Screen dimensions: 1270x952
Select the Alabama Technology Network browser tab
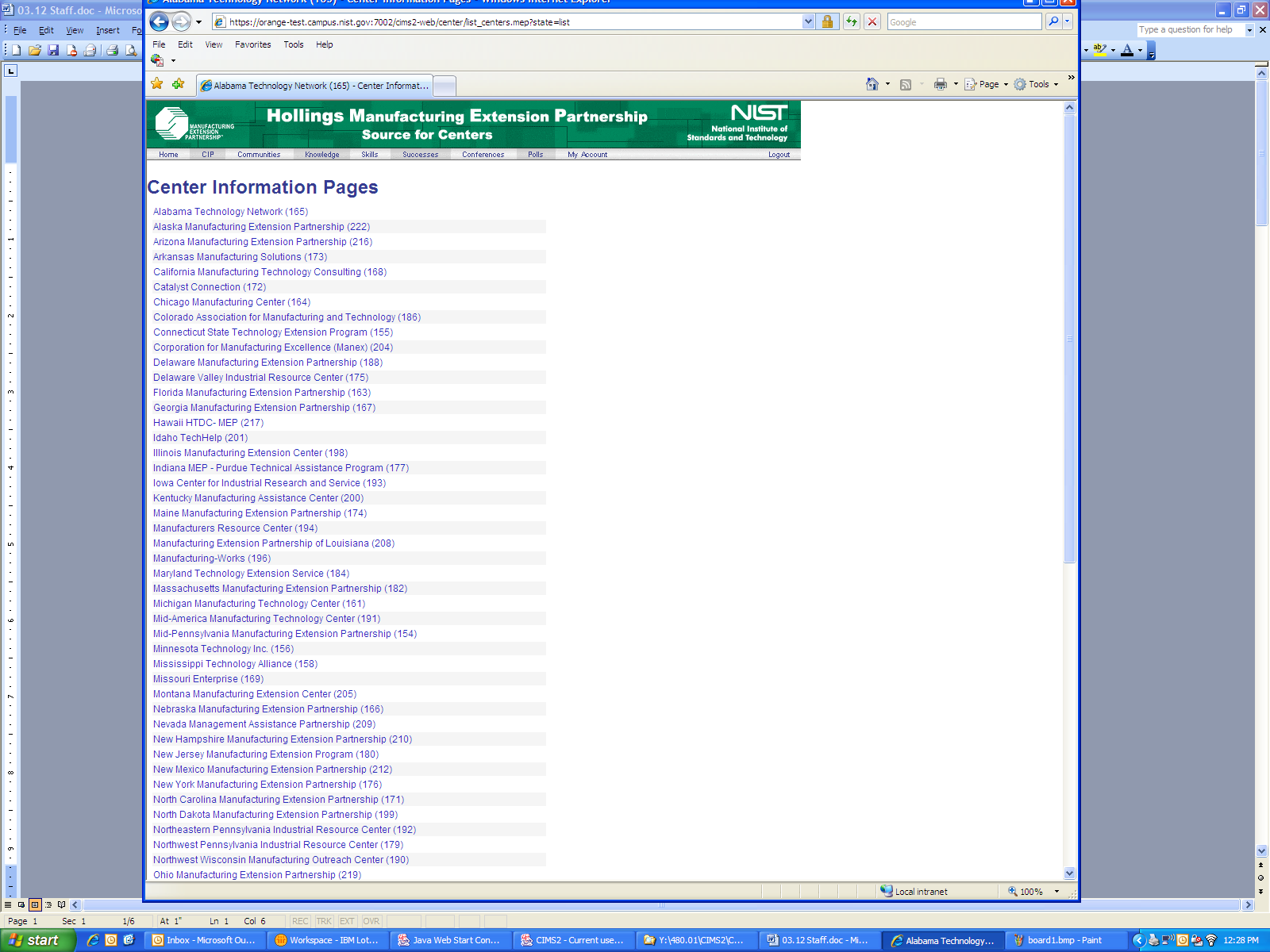[314, 86]
